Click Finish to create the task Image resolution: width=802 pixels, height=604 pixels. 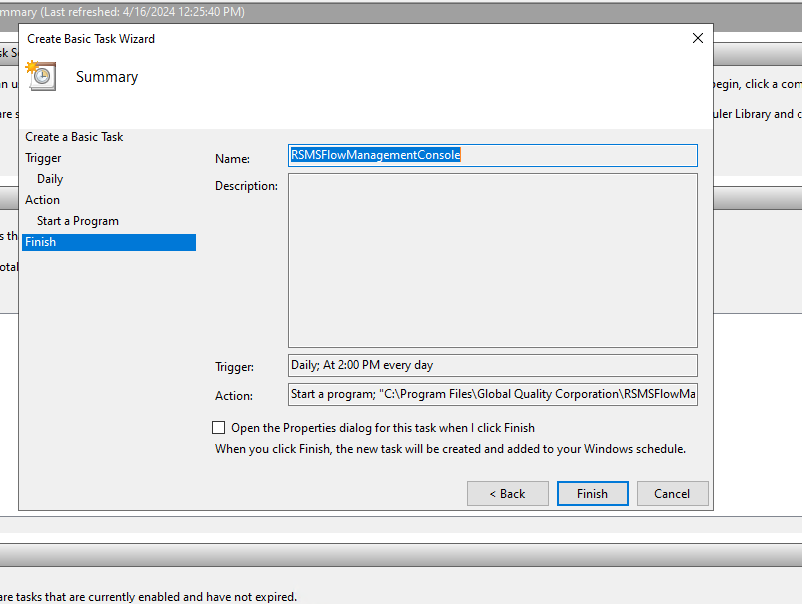click(592, 494)
